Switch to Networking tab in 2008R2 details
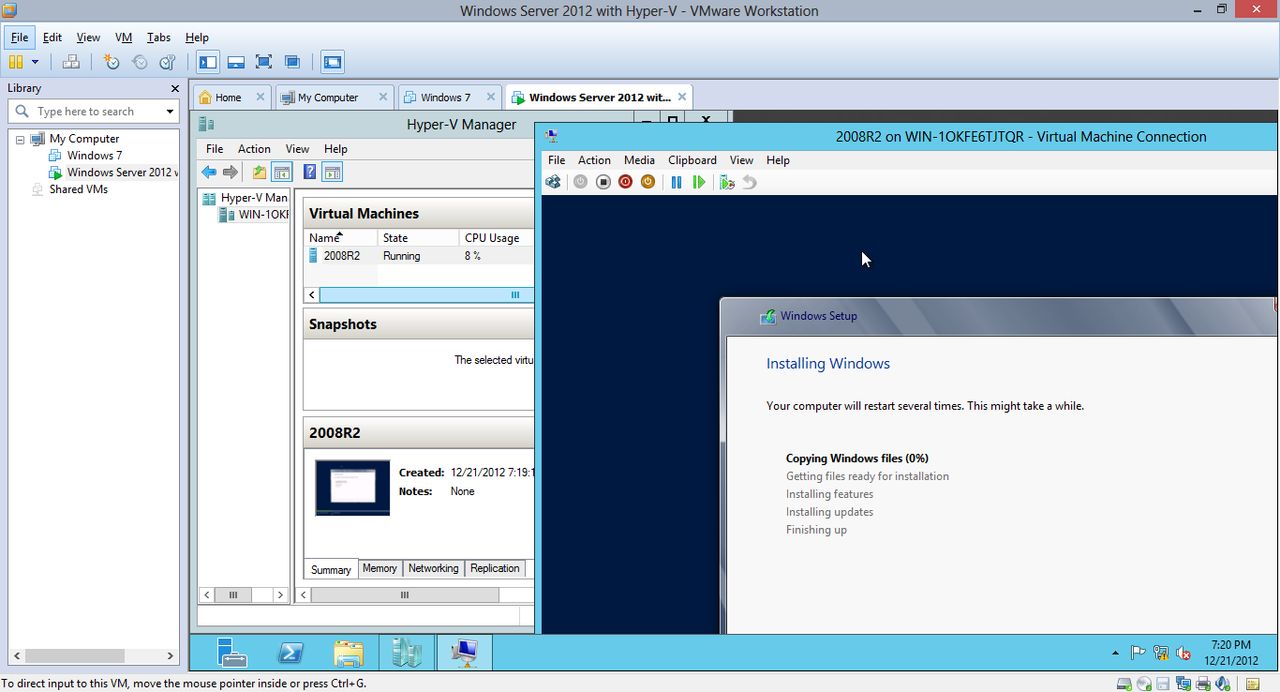This screenshot has width=1280, height=692. click(x=433, y=568)
